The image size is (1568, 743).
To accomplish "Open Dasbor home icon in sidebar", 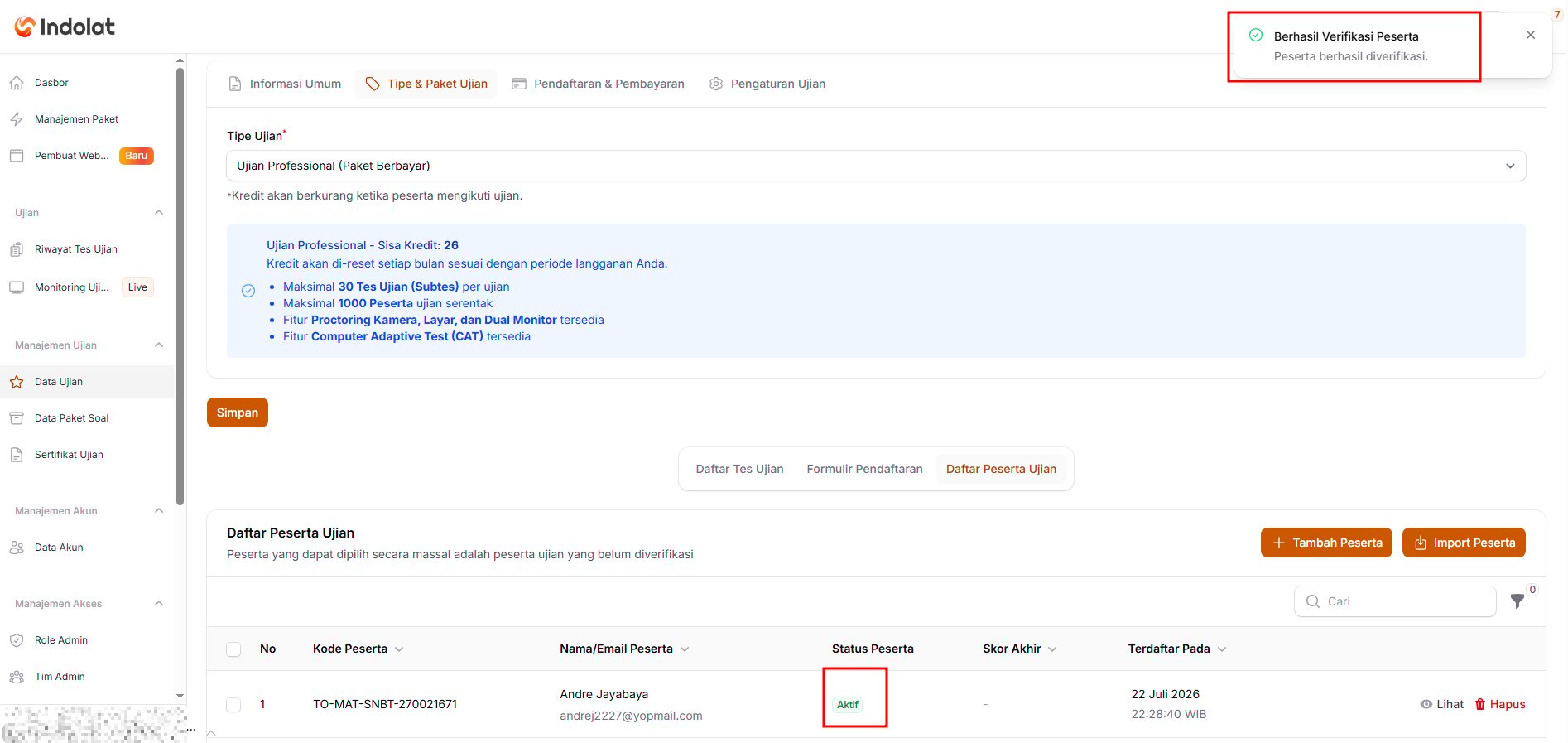I will pyautogui.click(x=17, y=83).
